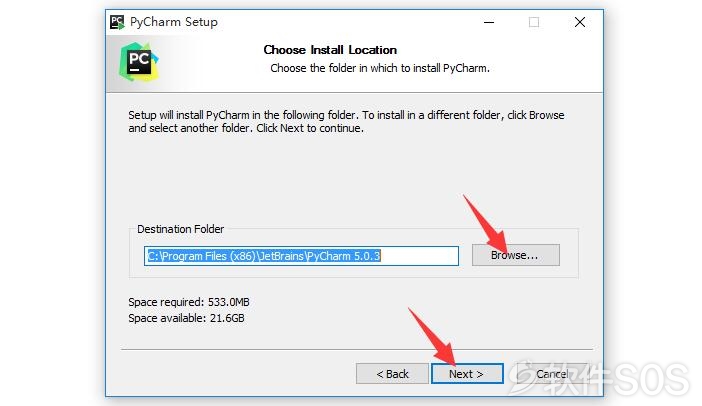Click the subtitle about choosing install folder

tap(380, 68)
